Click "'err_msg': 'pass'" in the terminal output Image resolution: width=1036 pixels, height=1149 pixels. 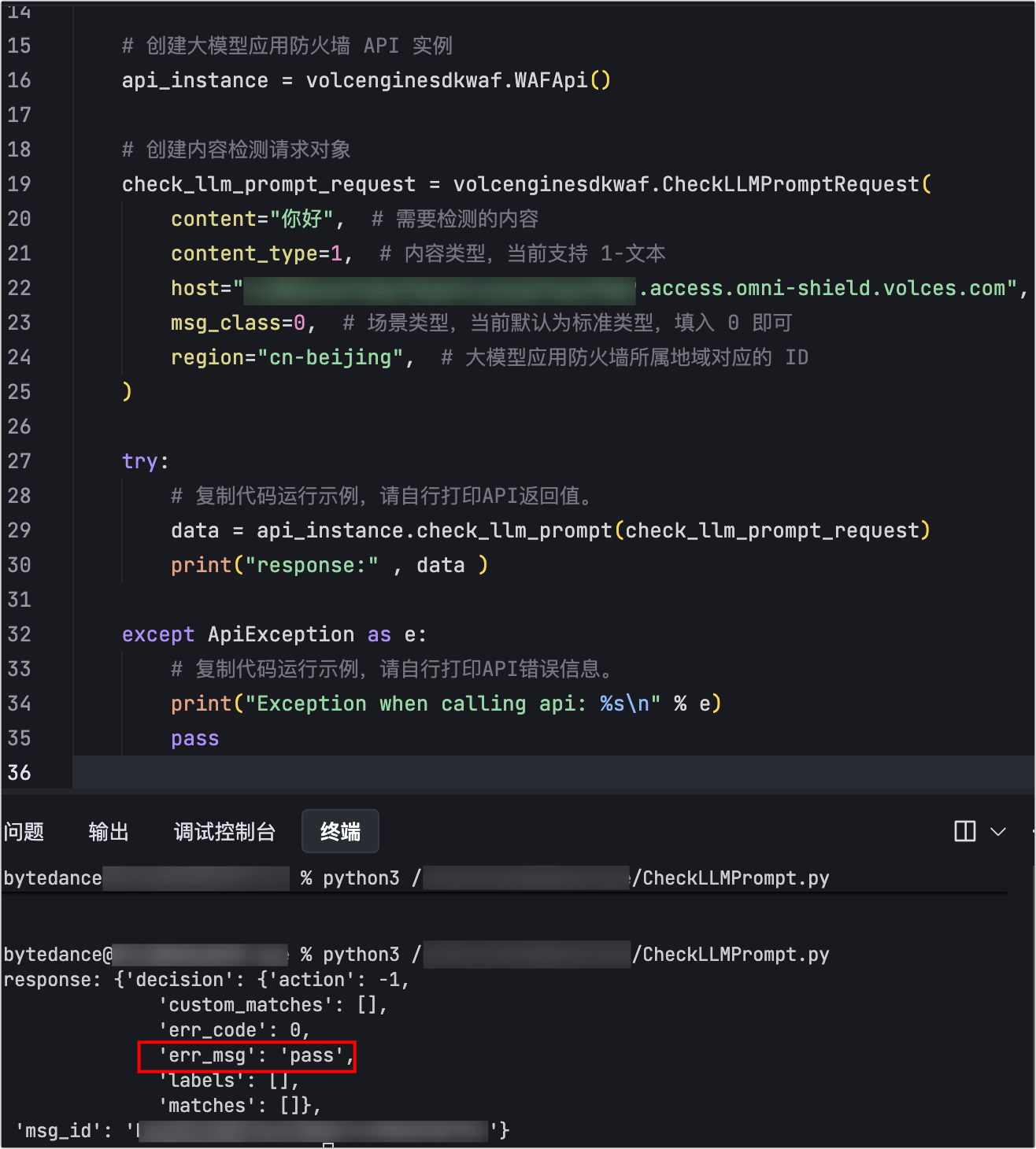click(x=252, y=1055)
